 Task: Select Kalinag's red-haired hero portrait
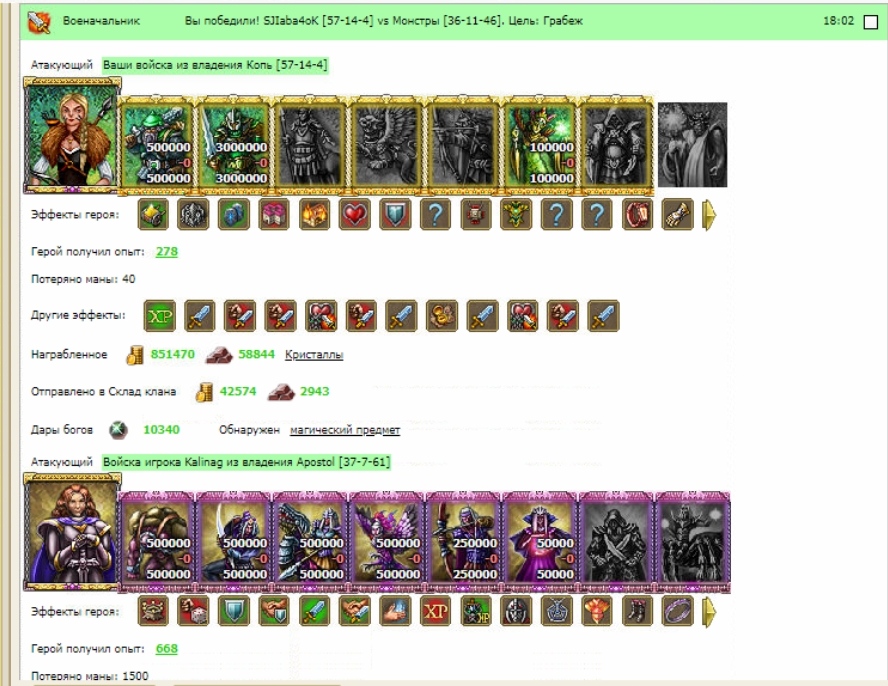click(x=72, y=532)
